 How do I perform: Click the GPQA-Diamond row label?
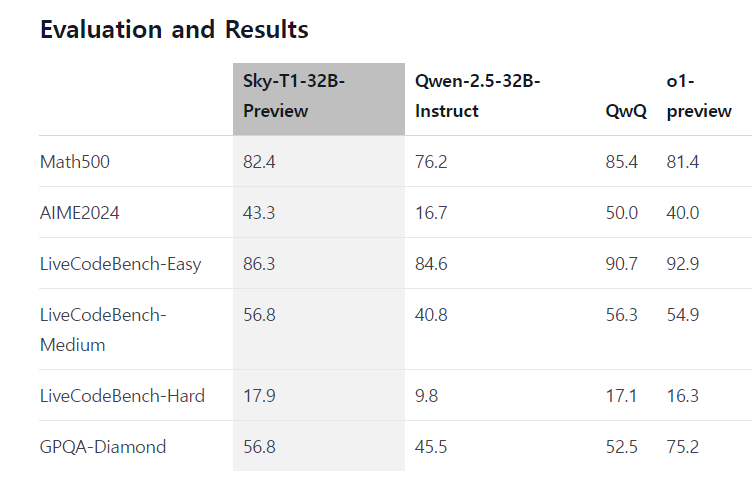[102, 447]
